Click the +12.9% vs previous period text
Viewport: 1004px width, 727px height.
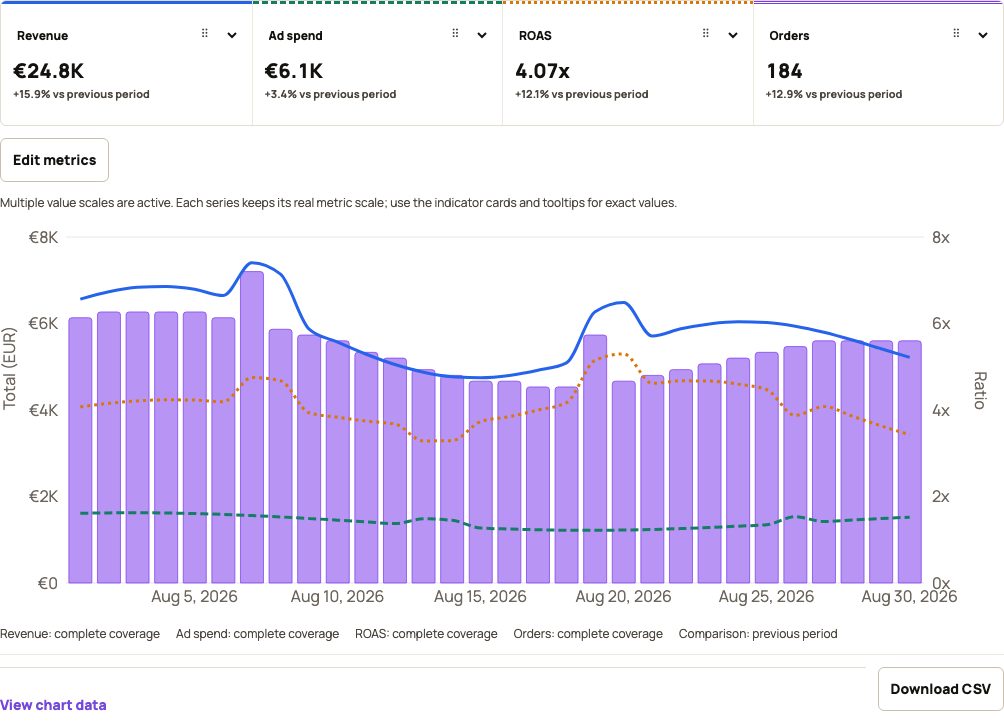coord(833,94)
